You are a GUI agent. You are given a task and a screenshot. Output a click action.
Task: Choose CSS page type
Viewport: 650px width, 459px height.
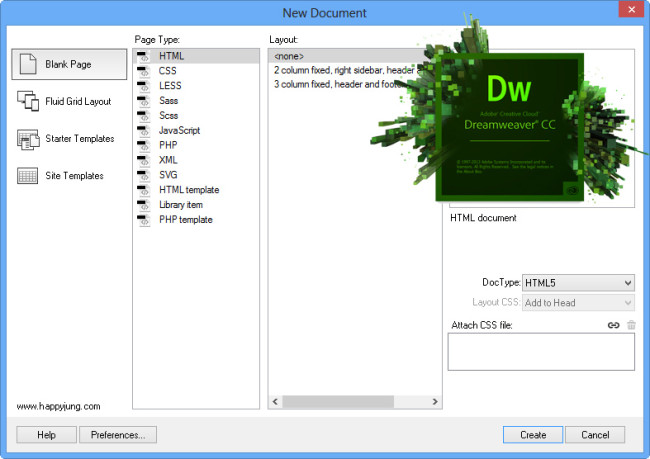[196, 71]
